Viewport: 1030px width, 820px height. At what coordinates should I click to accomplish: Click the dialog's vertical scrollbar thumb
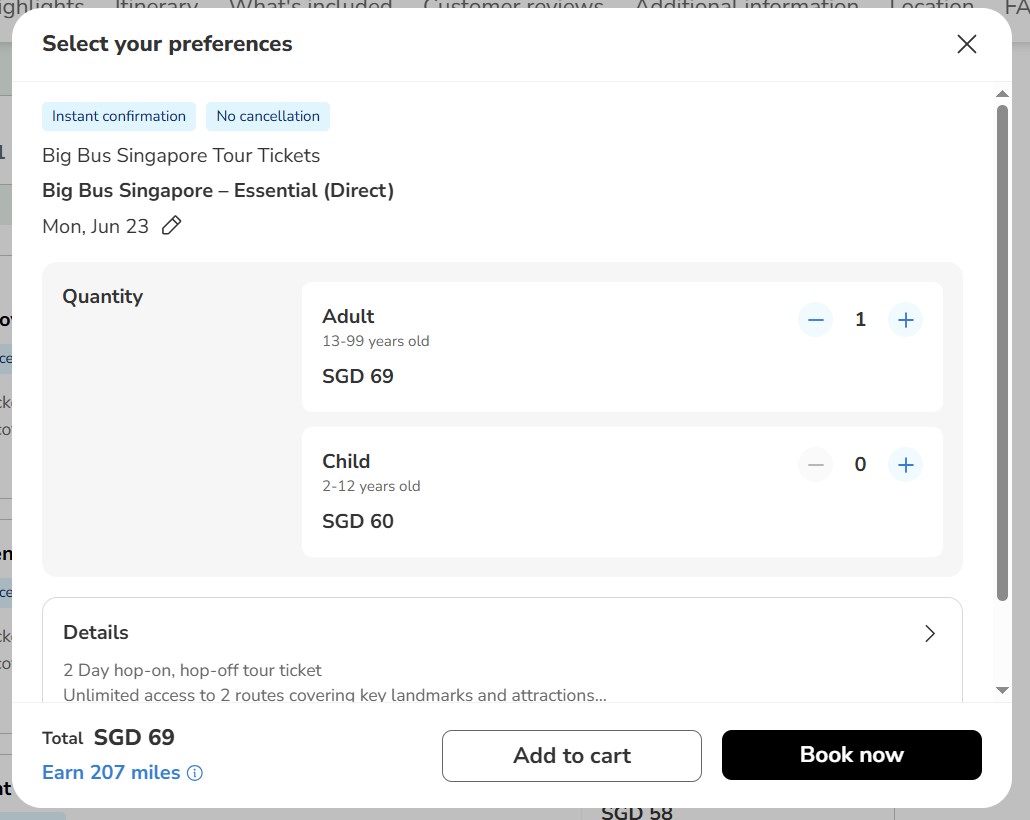click(1002, 353)
